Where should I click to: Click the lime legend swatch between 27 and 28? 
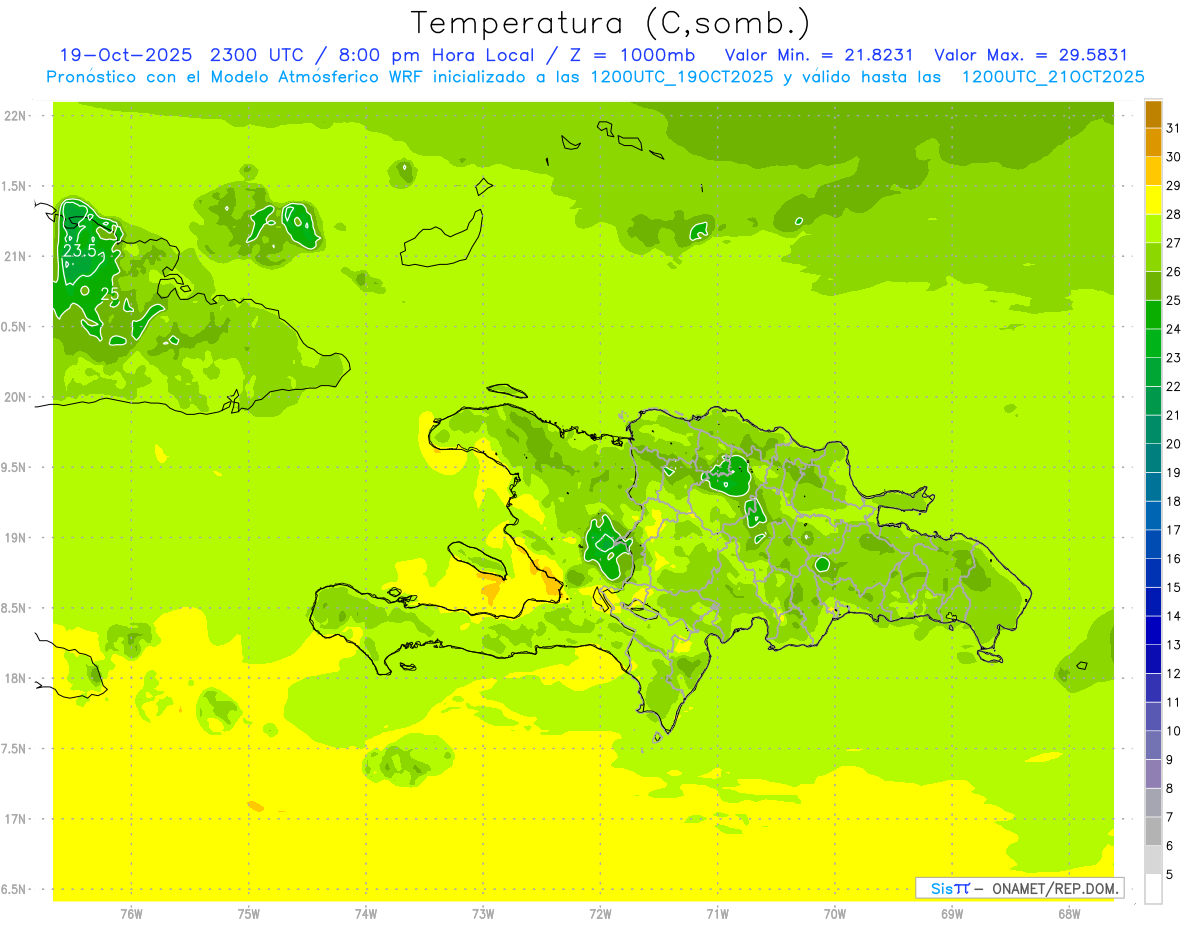point(1153,229)
